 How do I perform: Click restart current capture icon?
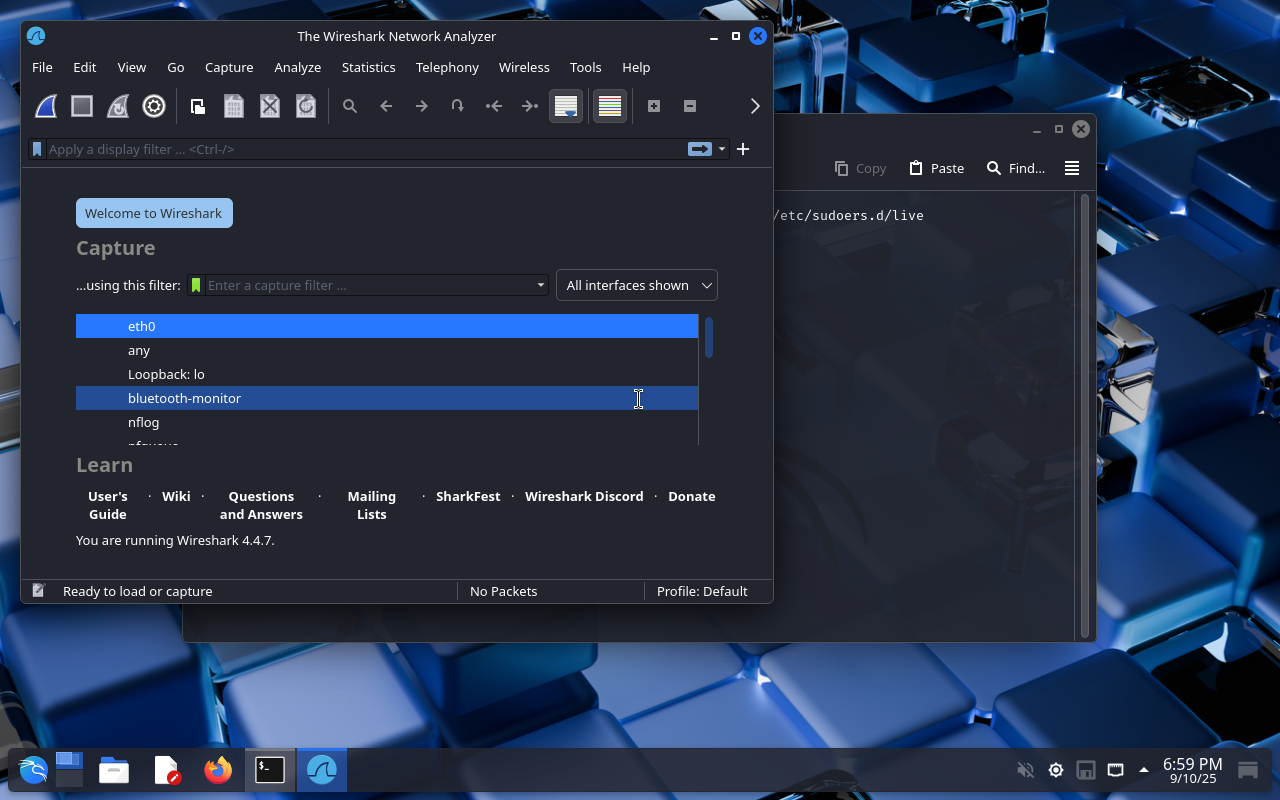click(118, 106)
